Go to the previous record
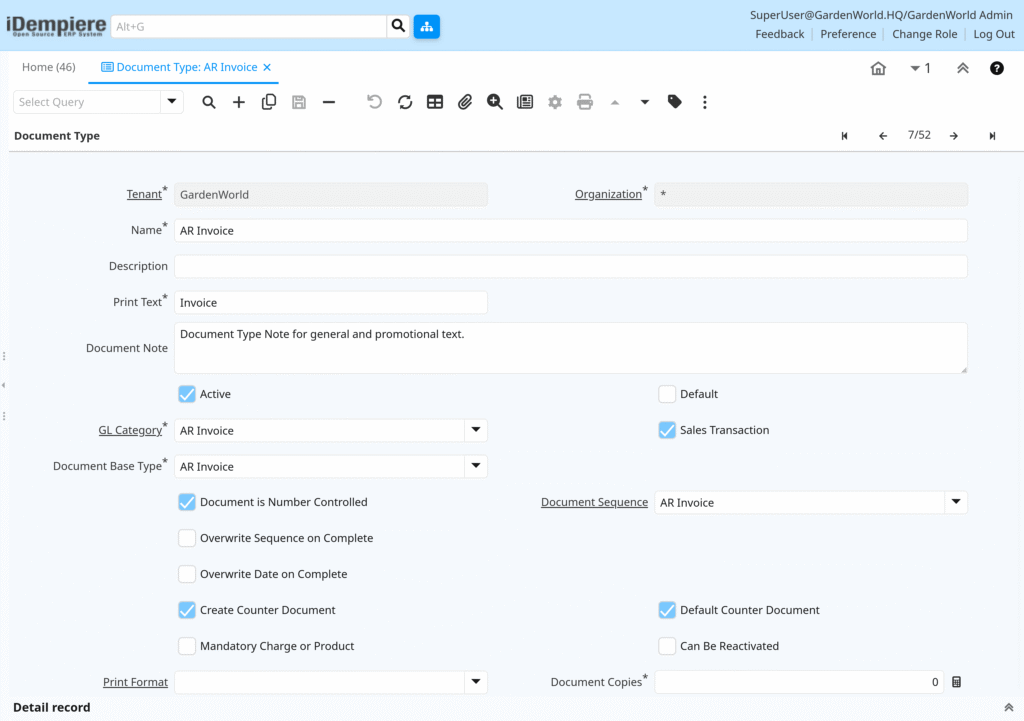This screenshot has width=1024, height=721. click(883, 136)
